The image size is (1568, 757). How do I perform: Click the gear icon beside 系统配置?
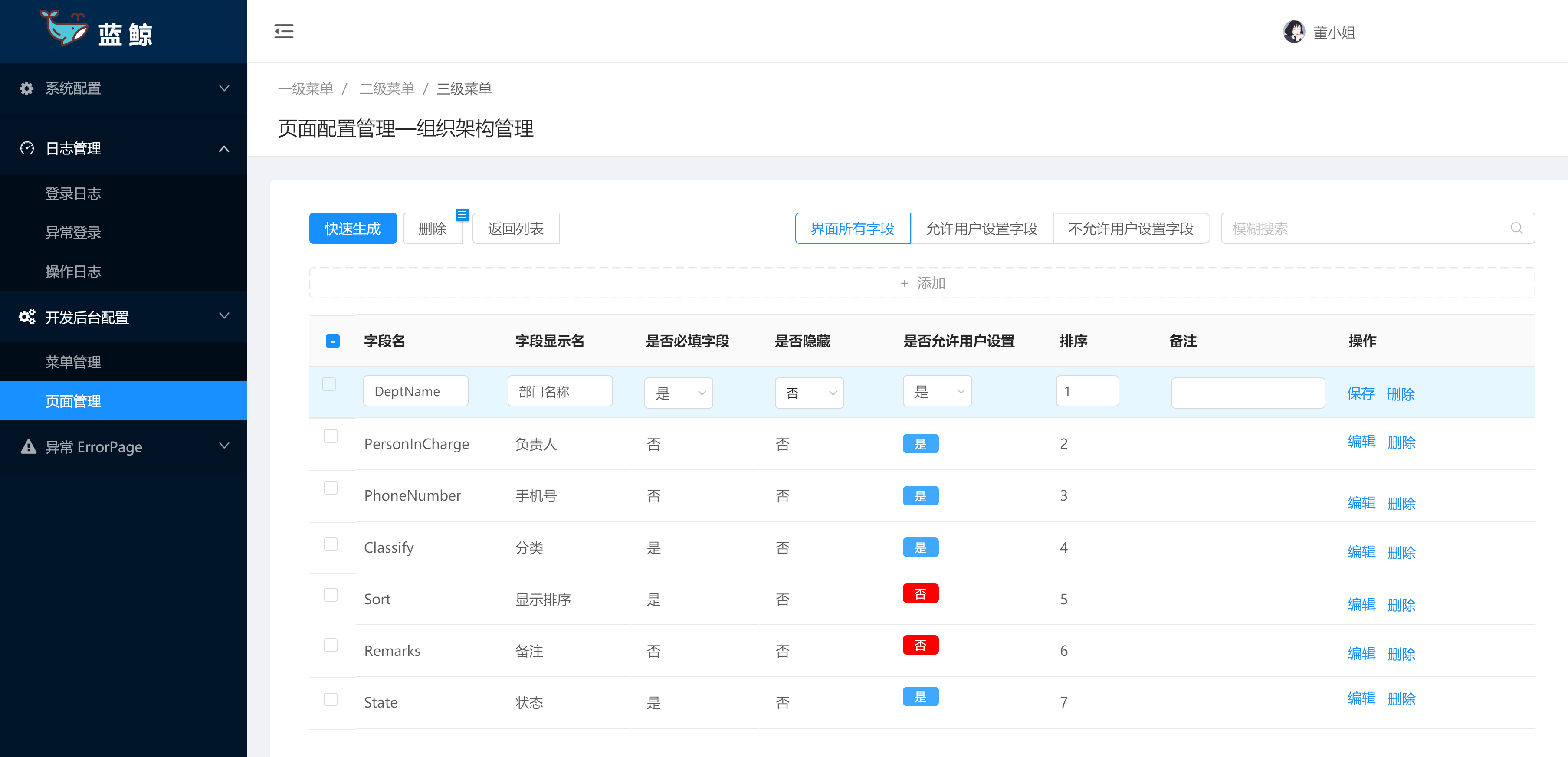(26, 88)
